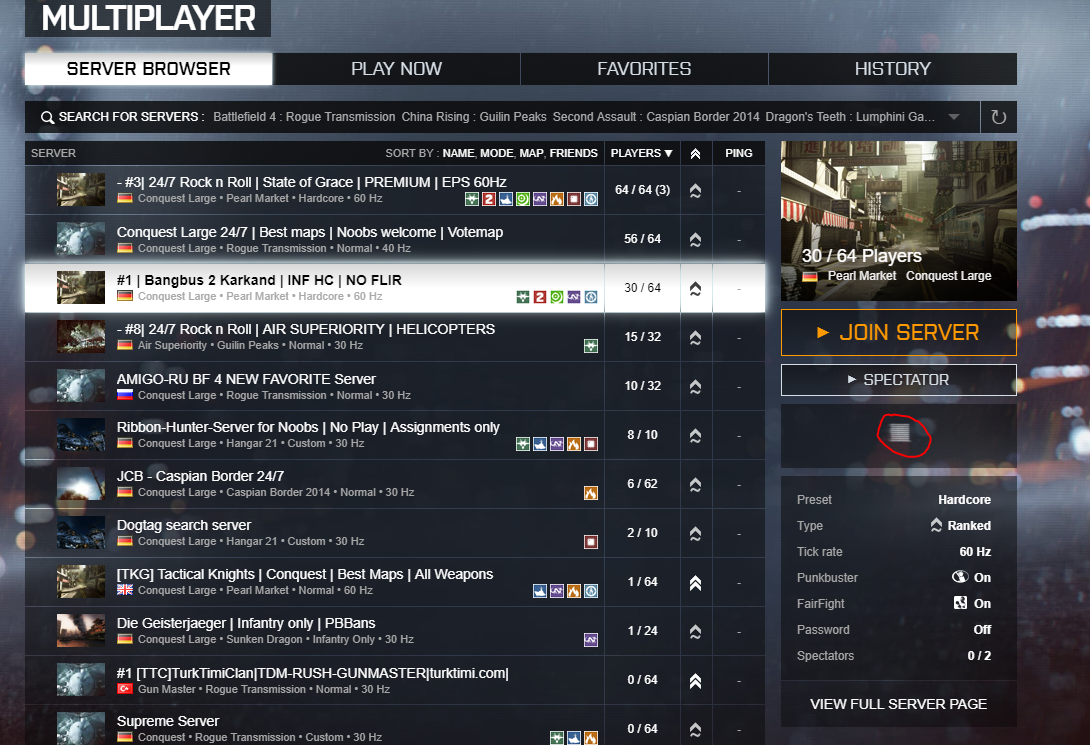Click the red '2' expansion icon on Rock n Roll #3 row
Screen dimensions: 1090x745
[x=489, y=199]
